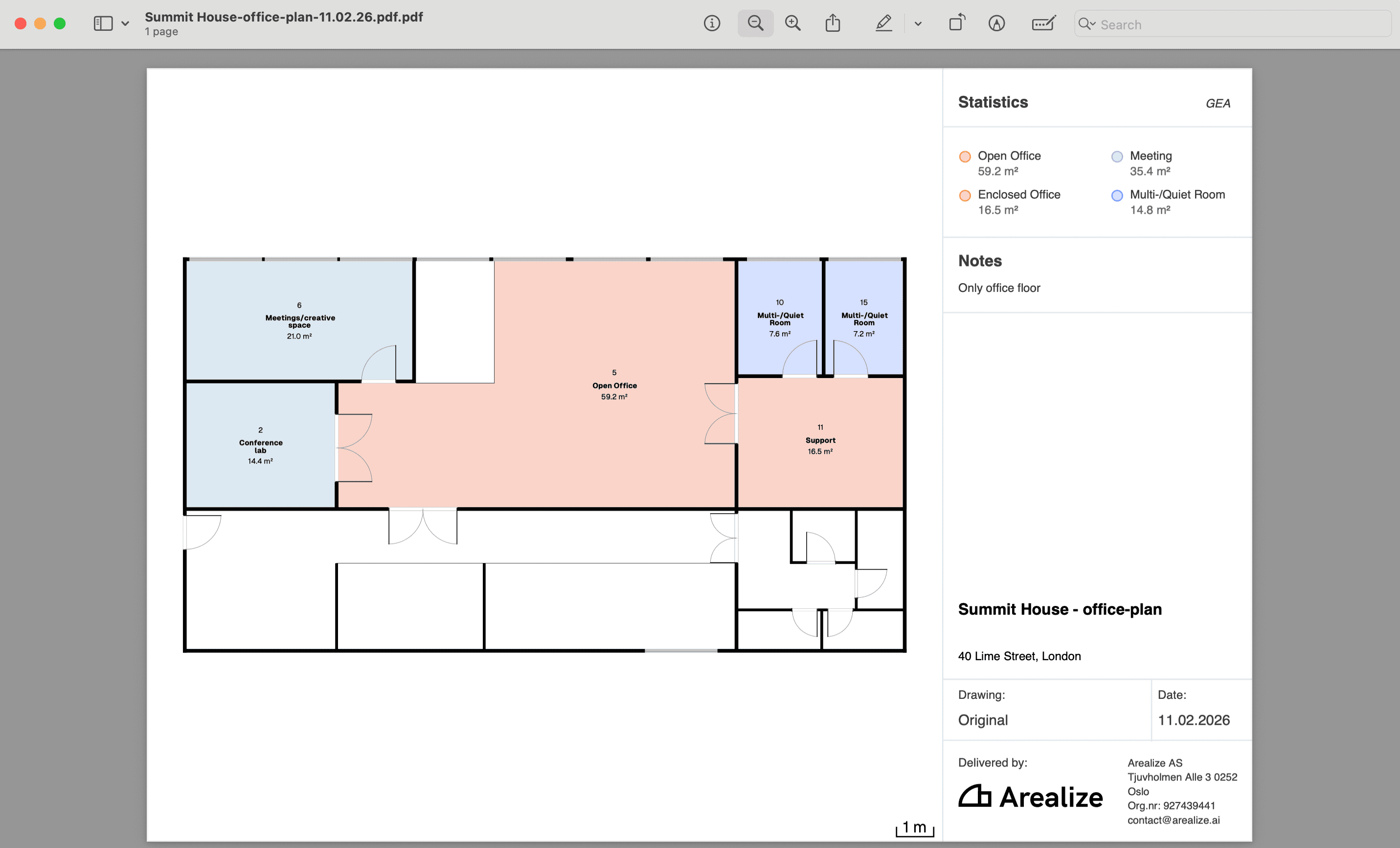Select the 'GEA' label
Viewport: 1400px width, 848px height.
pyautogui.click(x=1218, y=103)
